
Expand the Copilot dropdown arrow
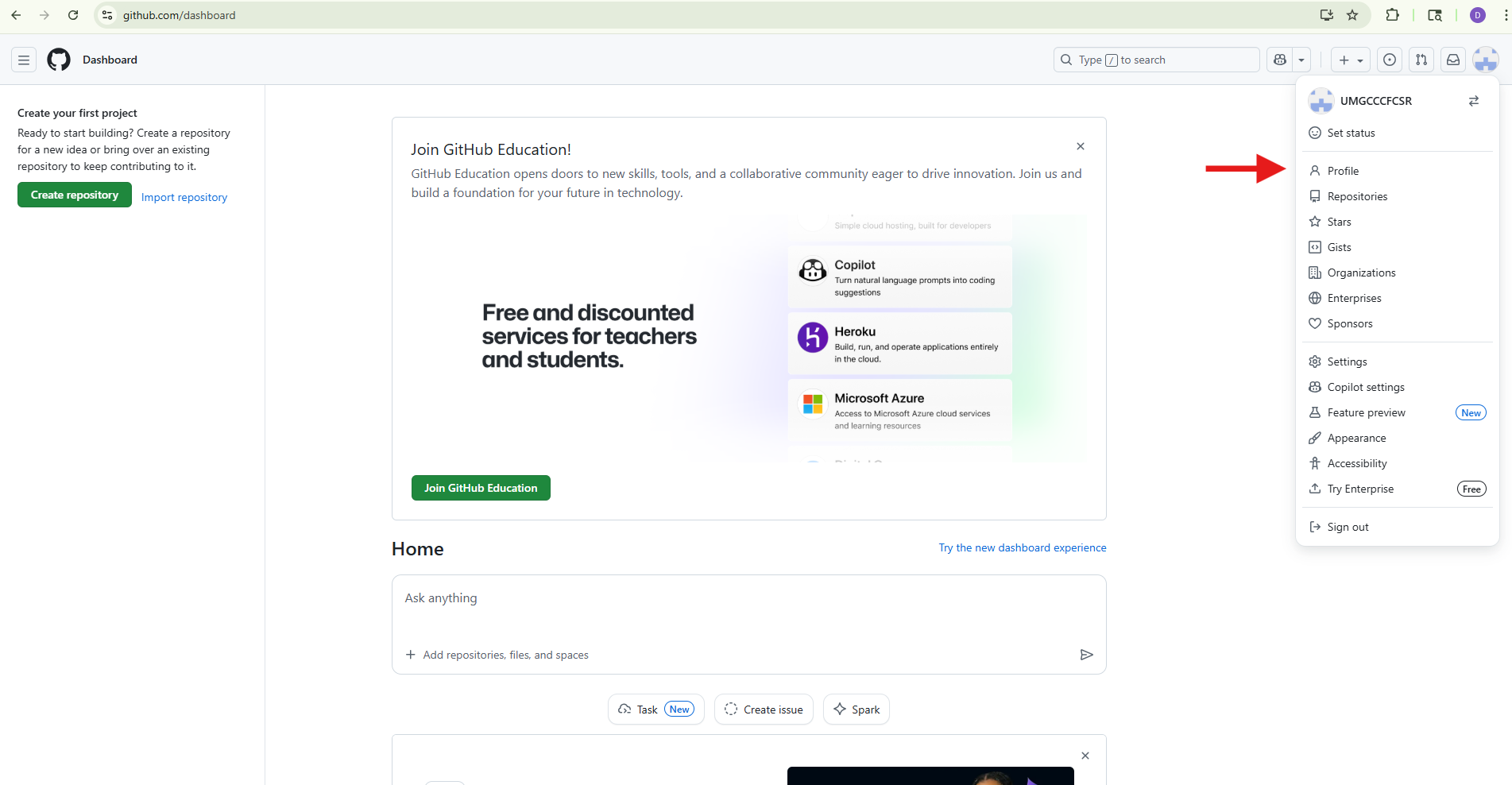coord(1301,60)
